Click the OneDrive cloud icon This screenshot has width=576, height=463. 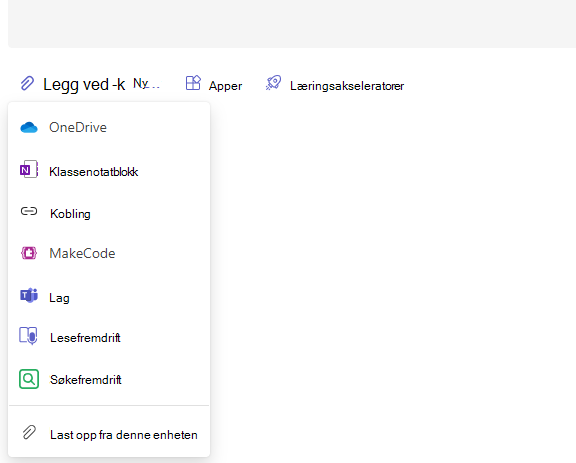(29, 128)
